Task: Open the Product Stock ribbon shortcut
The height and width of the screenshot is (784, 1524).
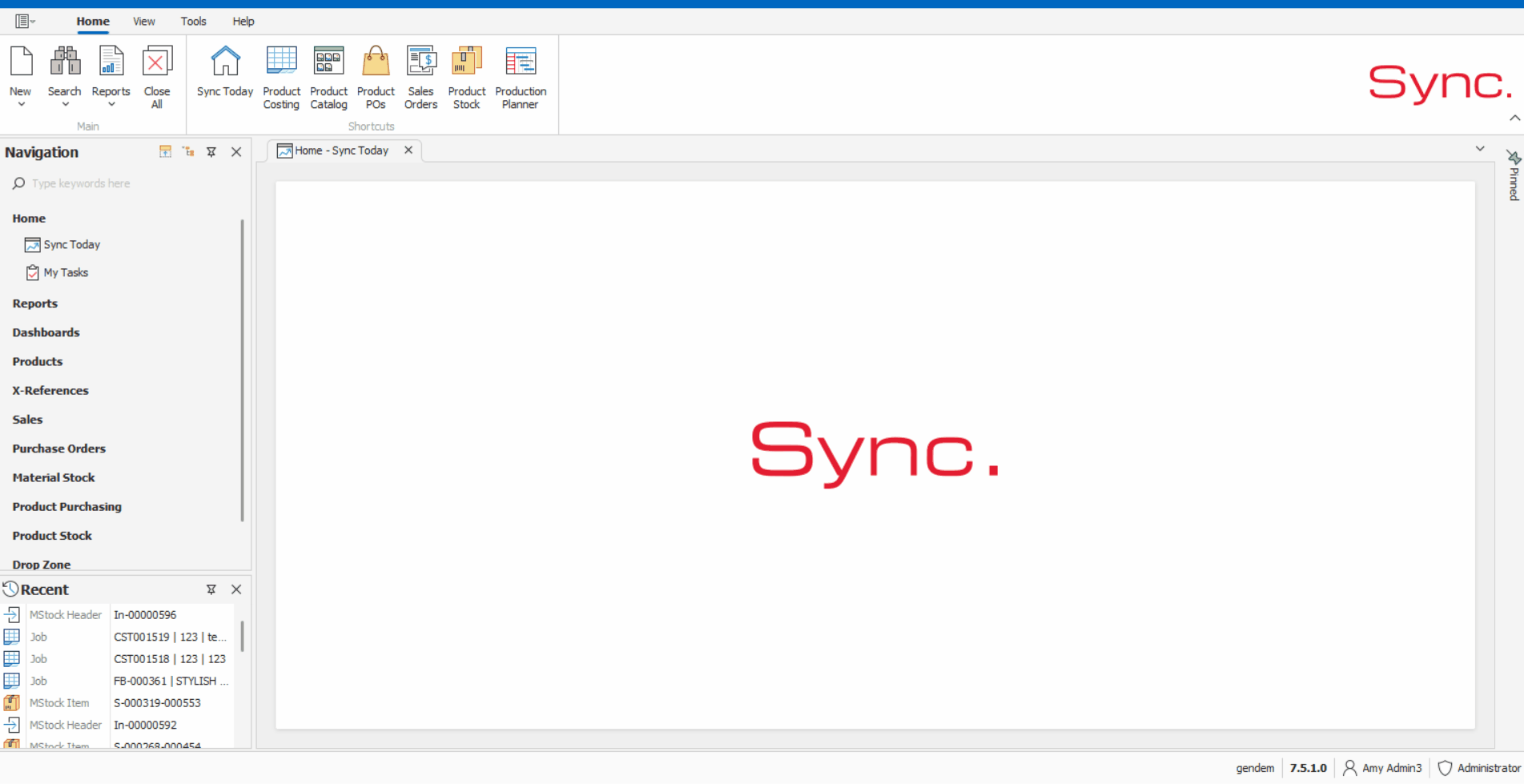Action: point(467,62)
